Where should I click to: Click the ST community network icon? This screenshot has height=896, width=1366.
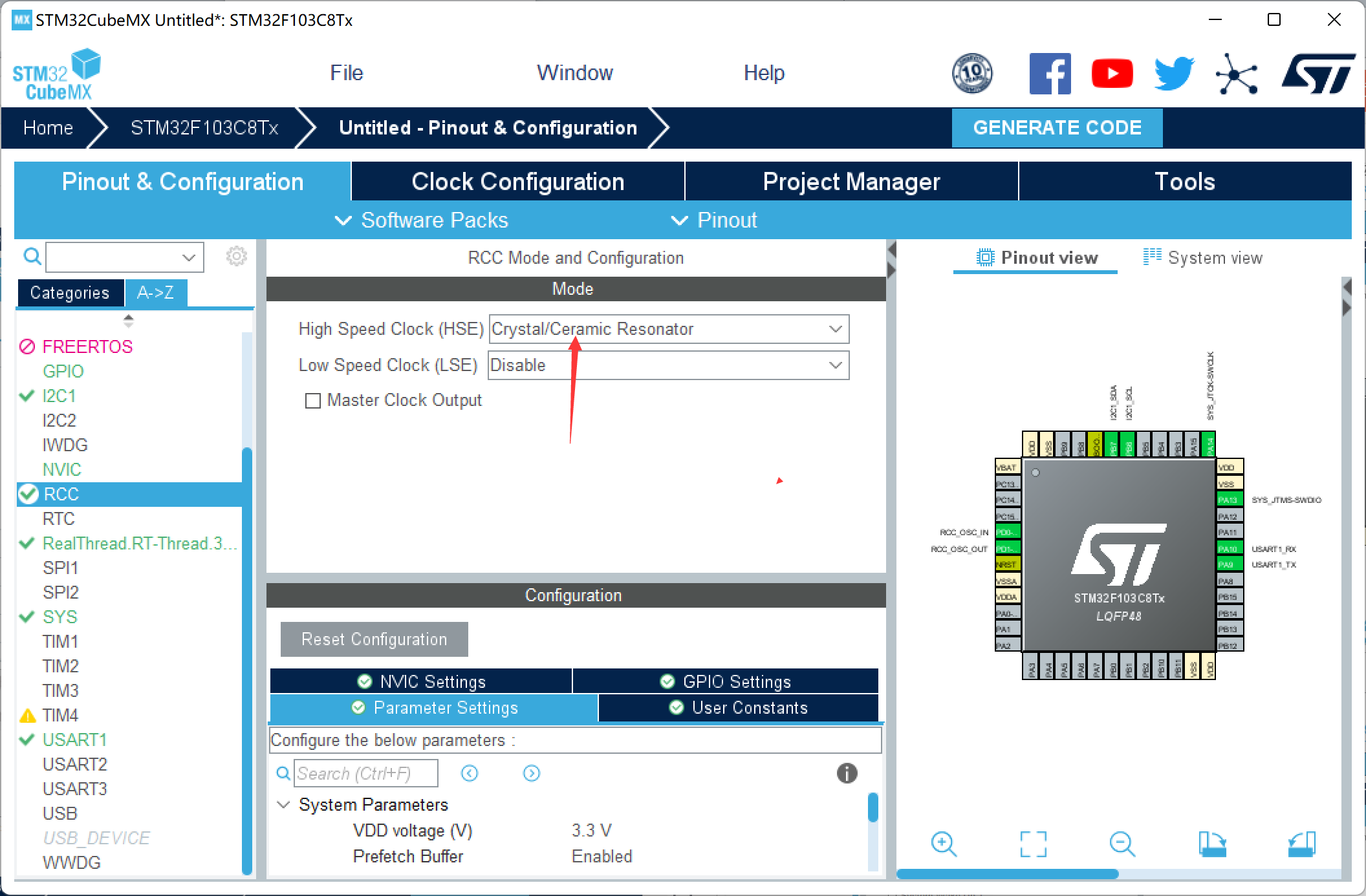[1236, 74]
